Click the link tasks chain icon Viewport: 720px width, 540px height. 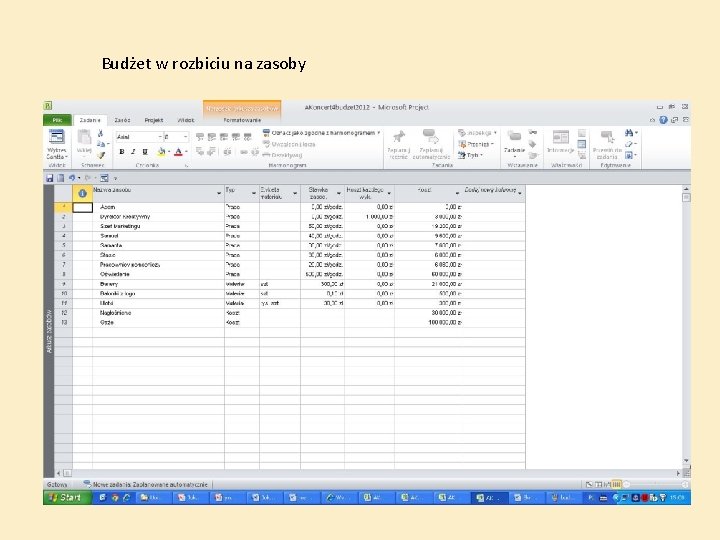pyautogui.click(x=244, y=152)
